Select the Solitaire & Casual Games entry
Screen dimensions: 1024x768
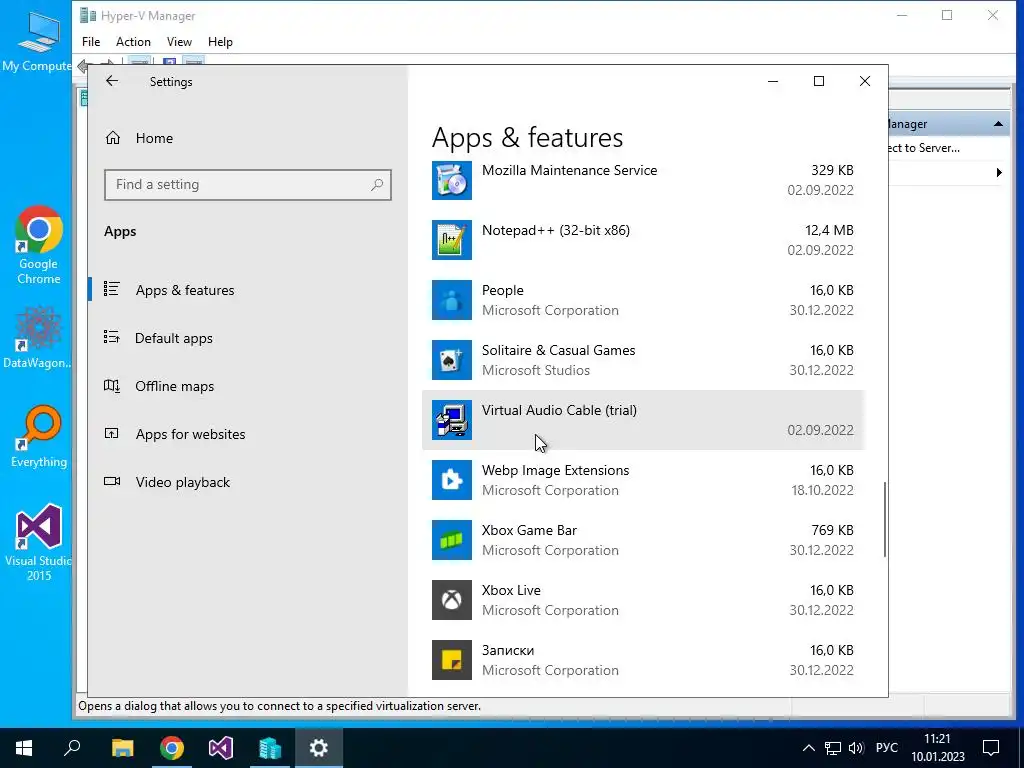pyautogui.click(x=643, y=360)
